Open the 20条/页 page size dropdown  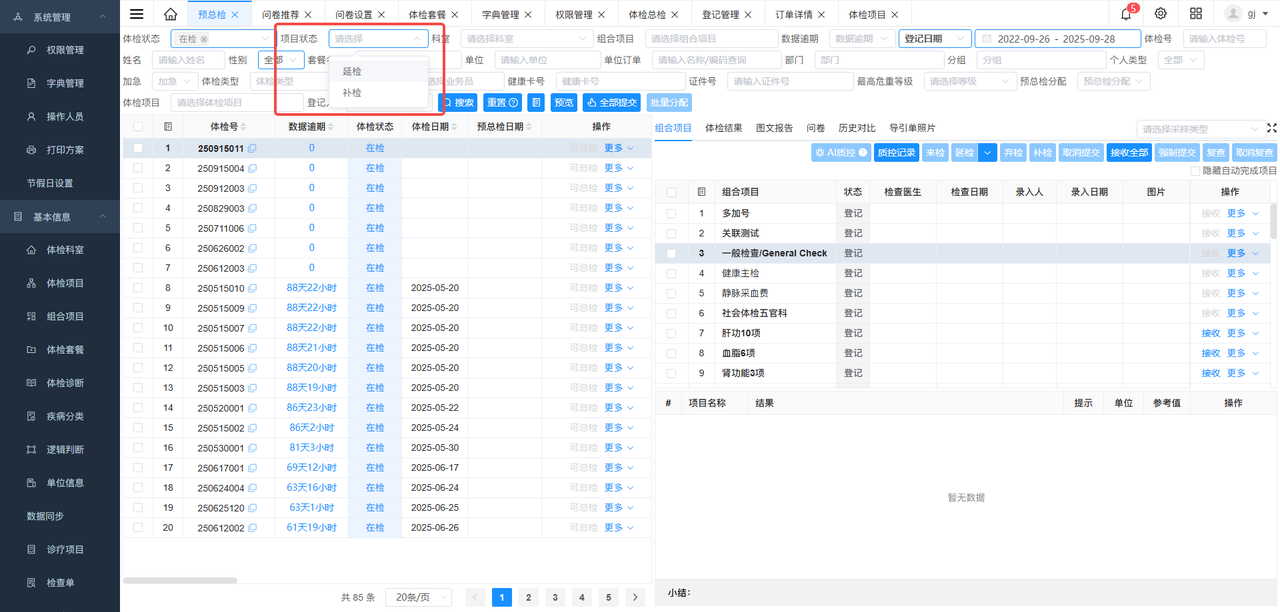click(418, 597)
